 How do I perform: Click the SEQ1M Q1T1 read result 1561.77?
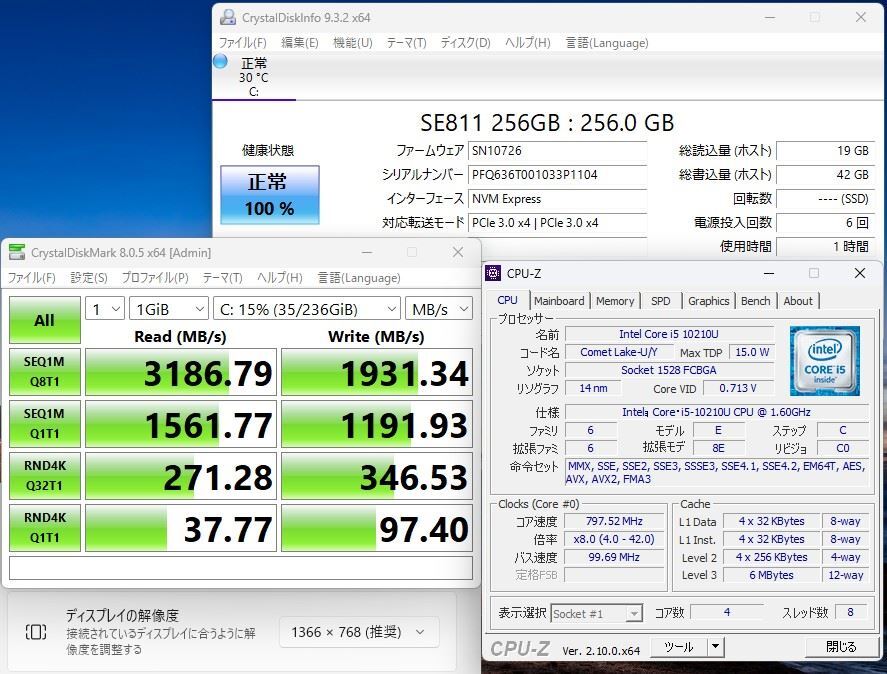click(x=181, y=424)
